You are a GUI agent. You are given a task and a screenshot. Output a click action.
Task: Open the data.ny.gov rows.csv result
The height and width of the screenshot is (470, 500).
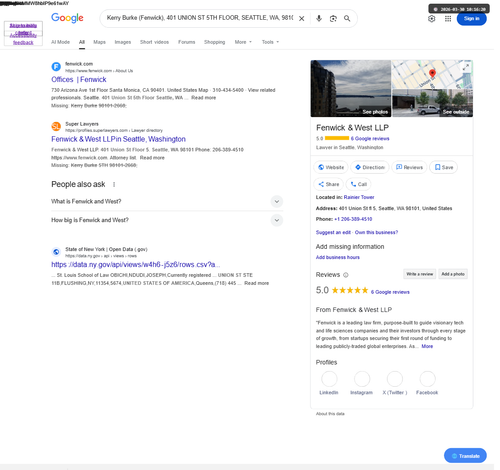click(136, 265)
